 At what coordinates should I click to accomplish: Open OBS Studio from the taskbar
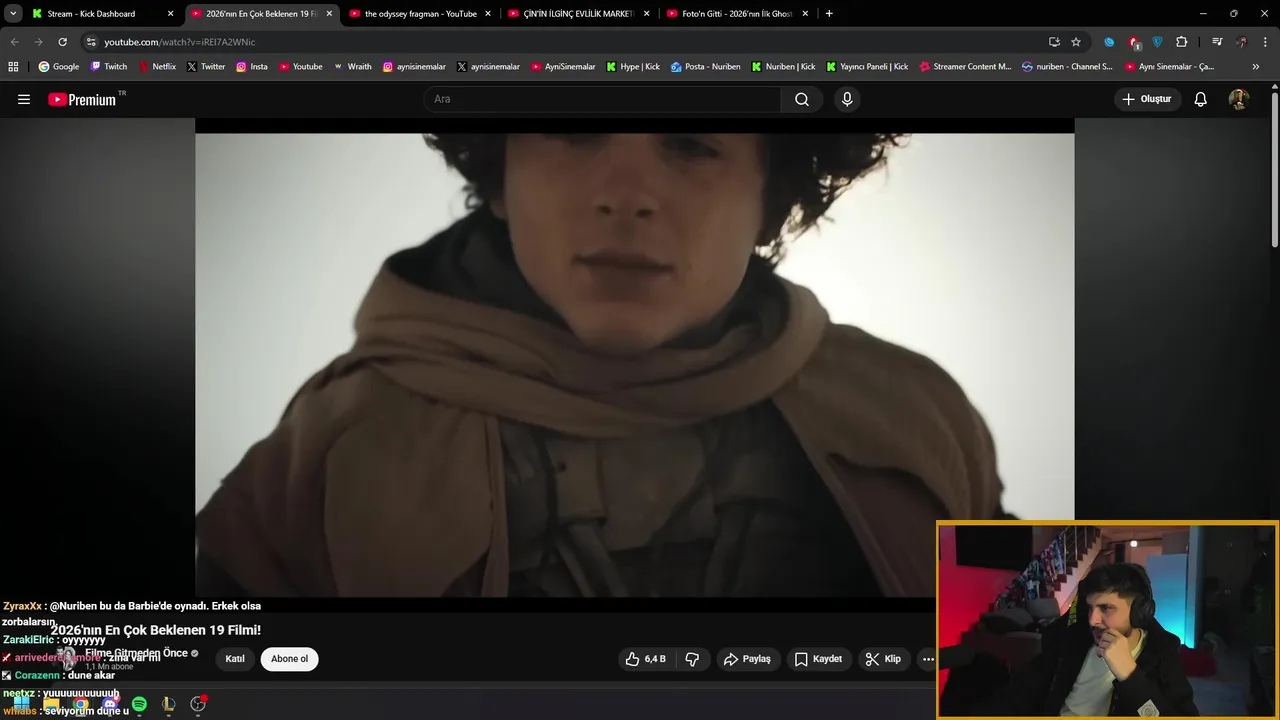(198, 704)
